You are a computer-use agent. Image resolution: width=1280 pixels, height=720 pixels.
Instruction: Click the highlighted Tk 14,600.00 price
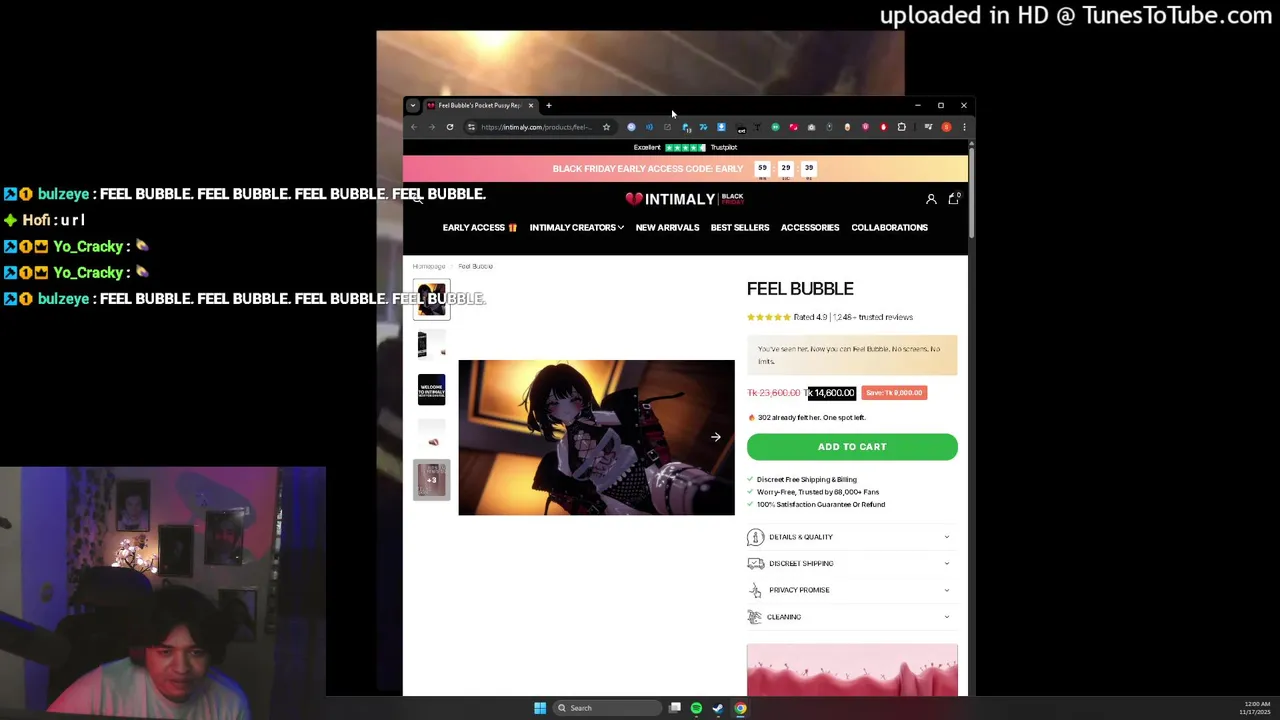831,393
